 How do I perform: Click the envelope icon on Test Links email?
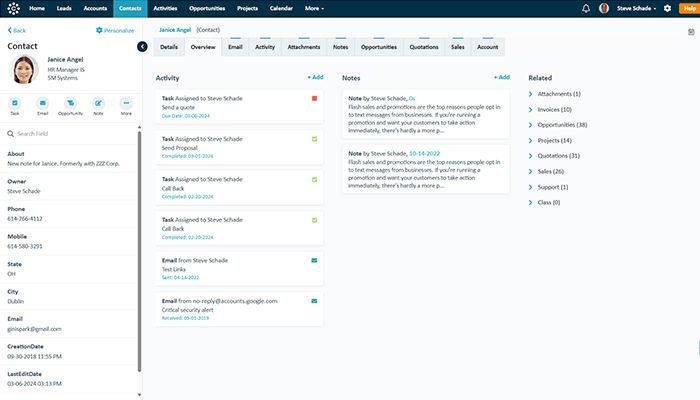coord(314,260)
